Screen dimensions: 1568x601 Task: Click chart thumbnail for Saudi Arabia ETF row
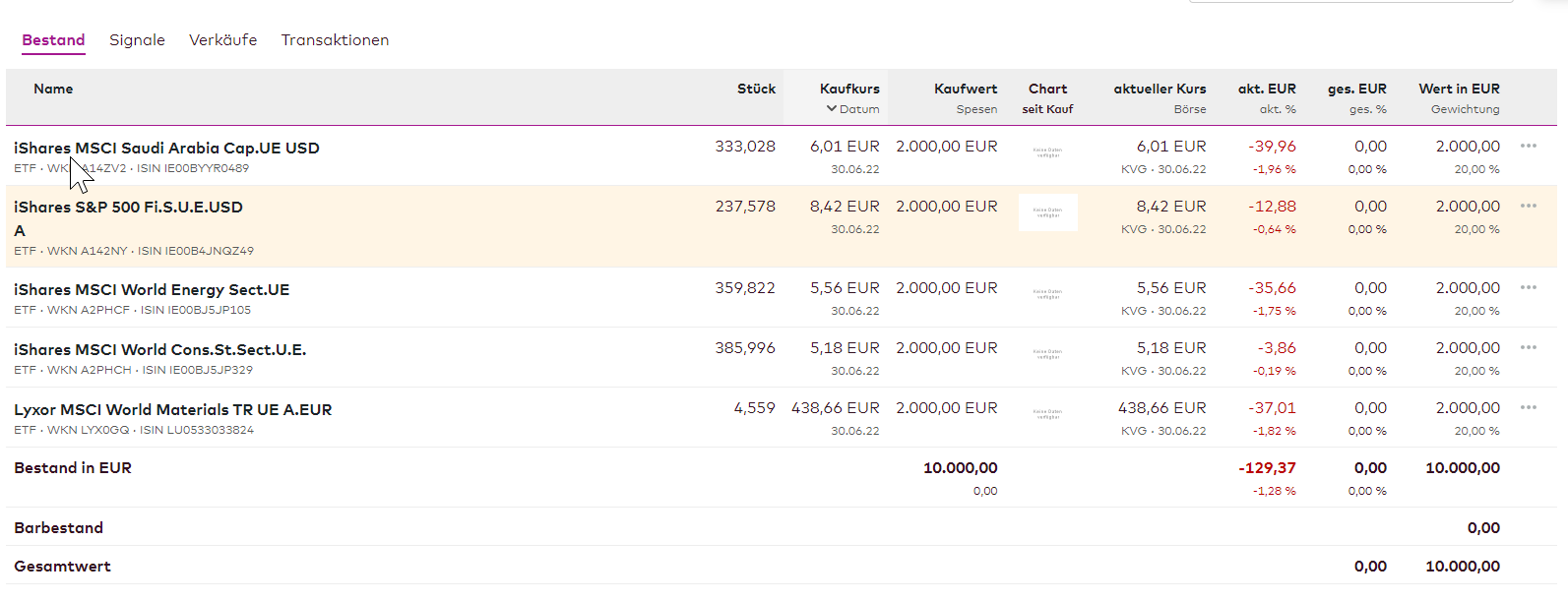pos(1047,152)
